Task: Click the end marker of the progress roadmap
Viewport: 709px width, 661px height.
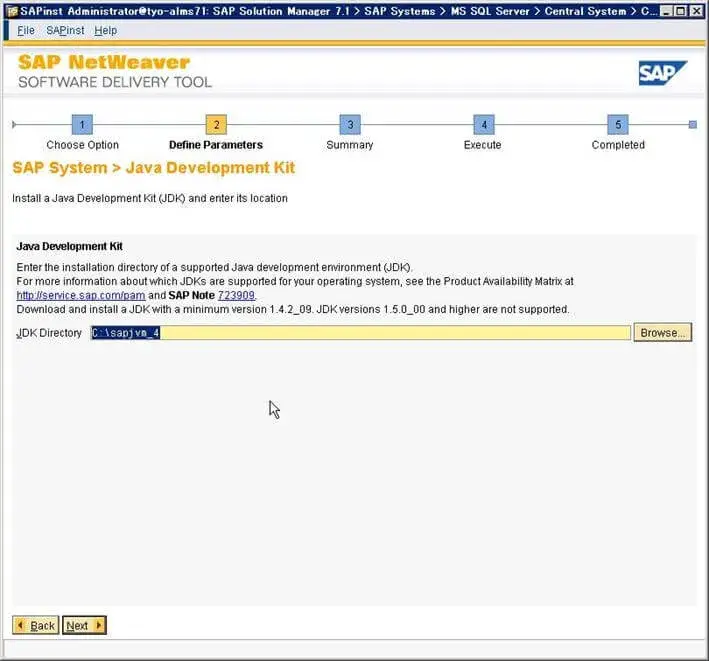Action: pos(693,124)
